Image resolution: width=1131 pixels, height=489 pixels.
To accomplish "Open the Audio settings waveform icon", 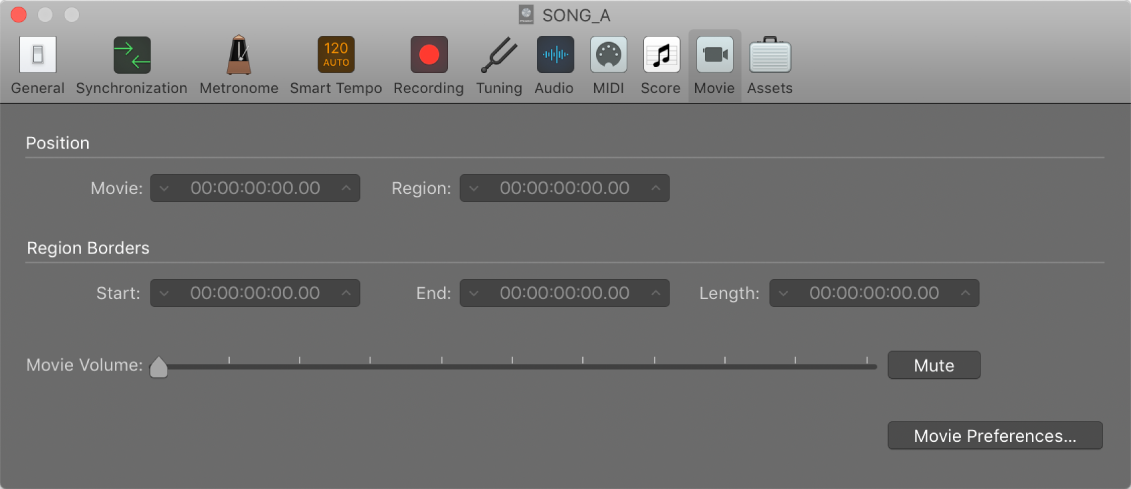I will point(555,56).
